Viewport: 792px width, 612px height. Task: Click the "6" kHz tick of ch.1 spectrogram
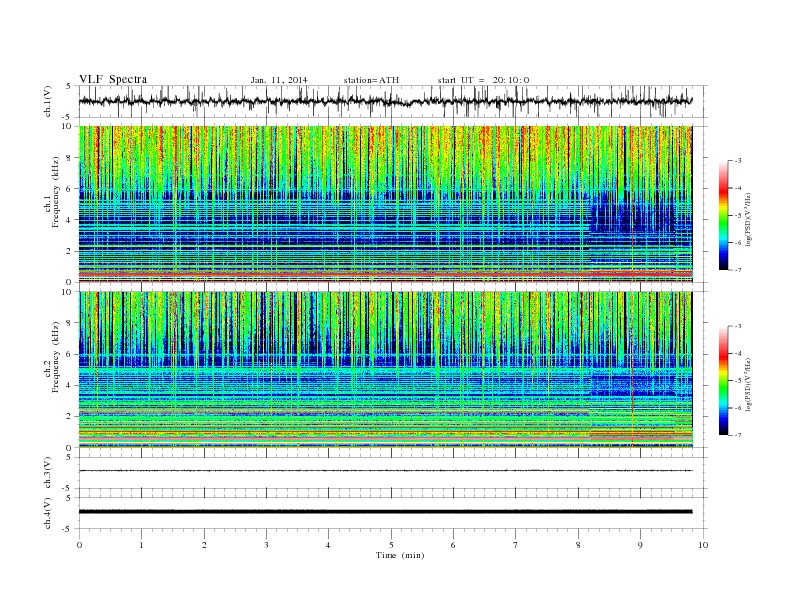coord(70,189)
